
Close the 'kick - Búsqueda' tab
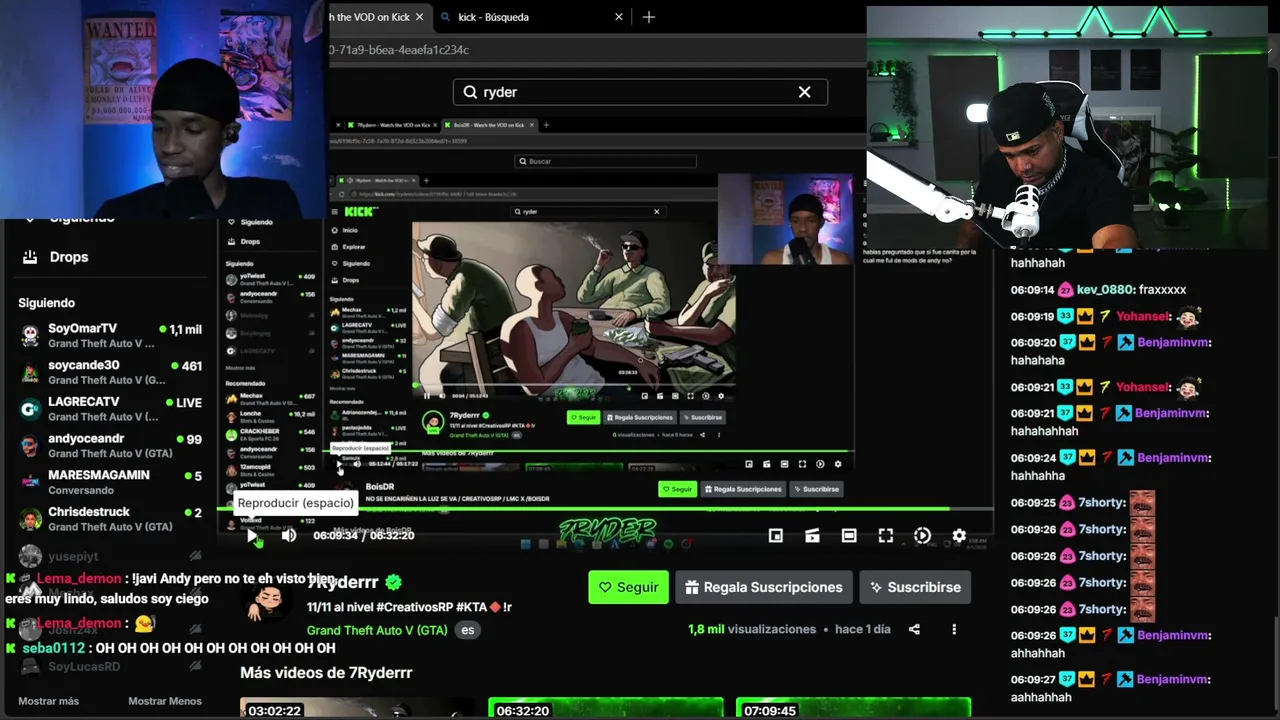point(619,17)
